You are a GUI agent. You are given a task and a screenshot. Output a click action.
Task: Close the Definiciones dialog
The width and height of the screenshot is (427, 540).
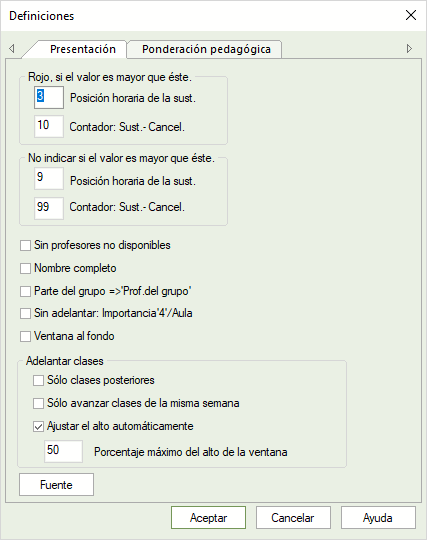[411, 15]
